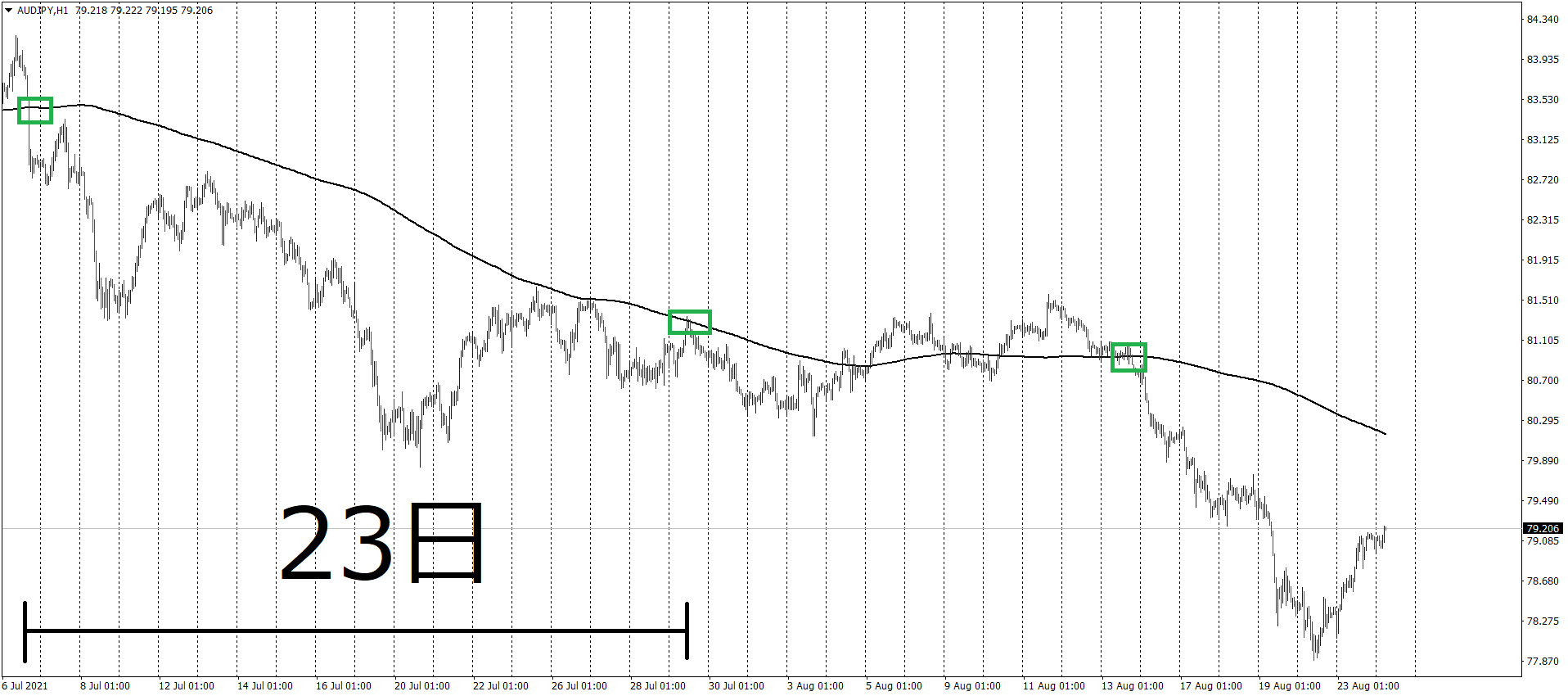The image size is (1568, 696).
Task: Click the 81.510 price axis label
Action: tap(1543, 301)
